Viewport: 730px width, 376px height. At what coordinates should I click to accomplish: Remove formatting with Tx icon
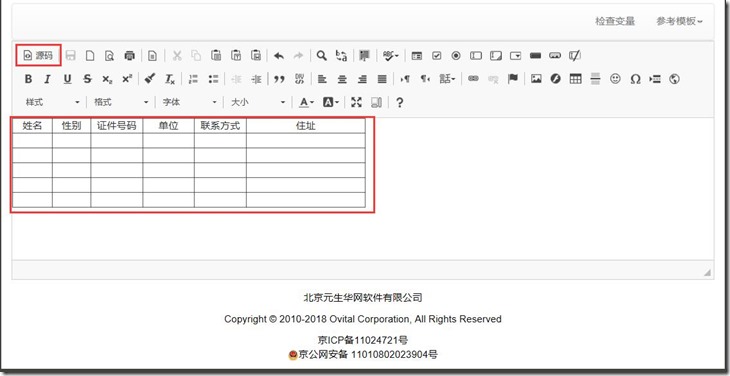point(170,79)
